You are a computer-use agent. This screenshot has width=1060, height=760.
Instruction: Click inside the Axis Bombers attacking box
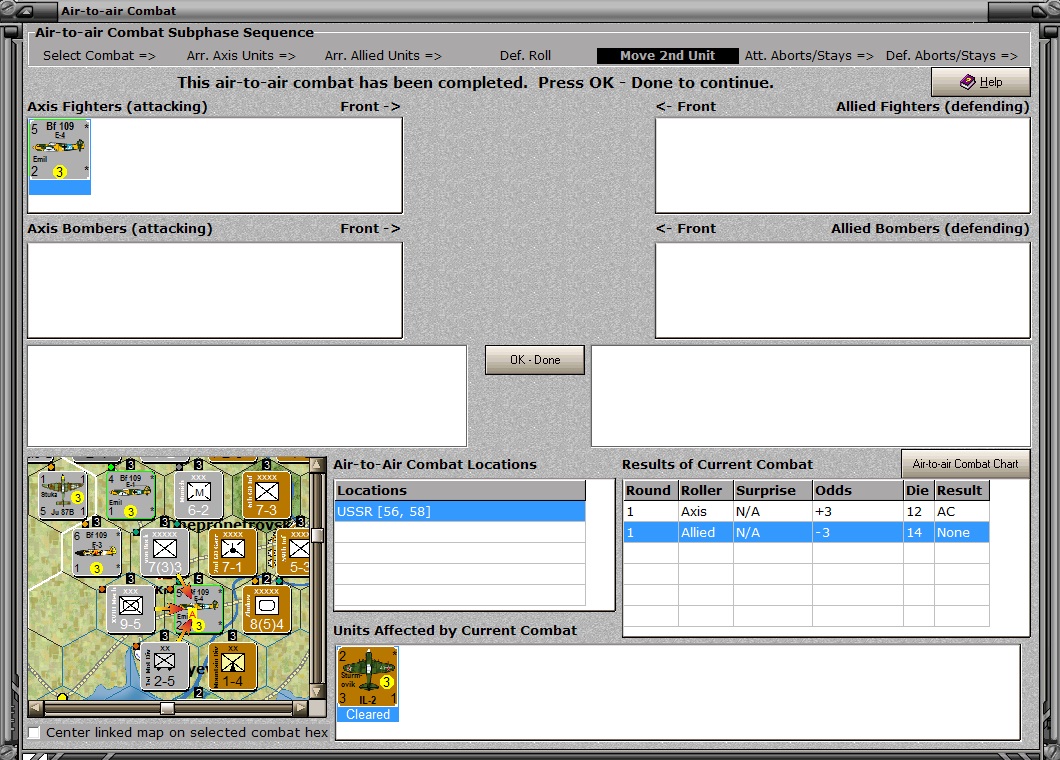coord(215,290)
